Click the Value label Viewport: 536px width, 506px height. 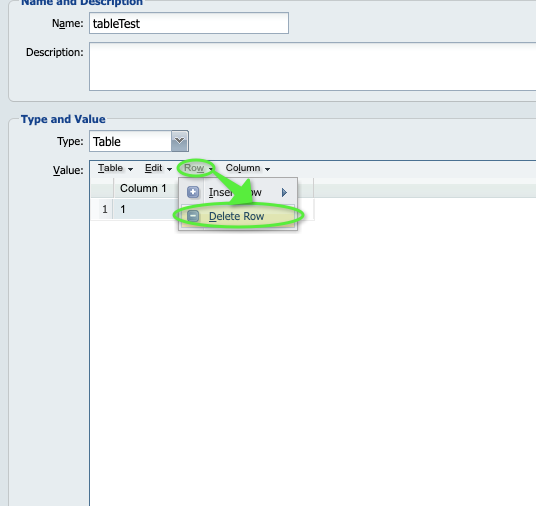68,170
